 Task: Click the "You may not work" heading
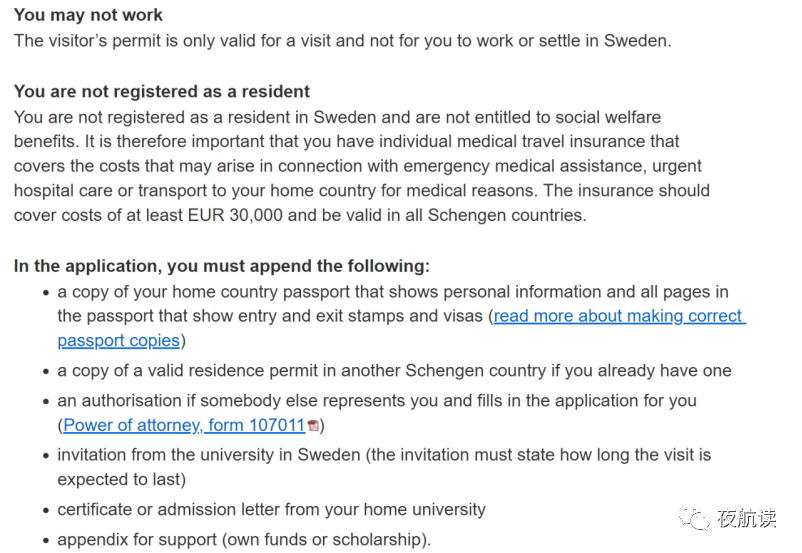tap(88, 15)
